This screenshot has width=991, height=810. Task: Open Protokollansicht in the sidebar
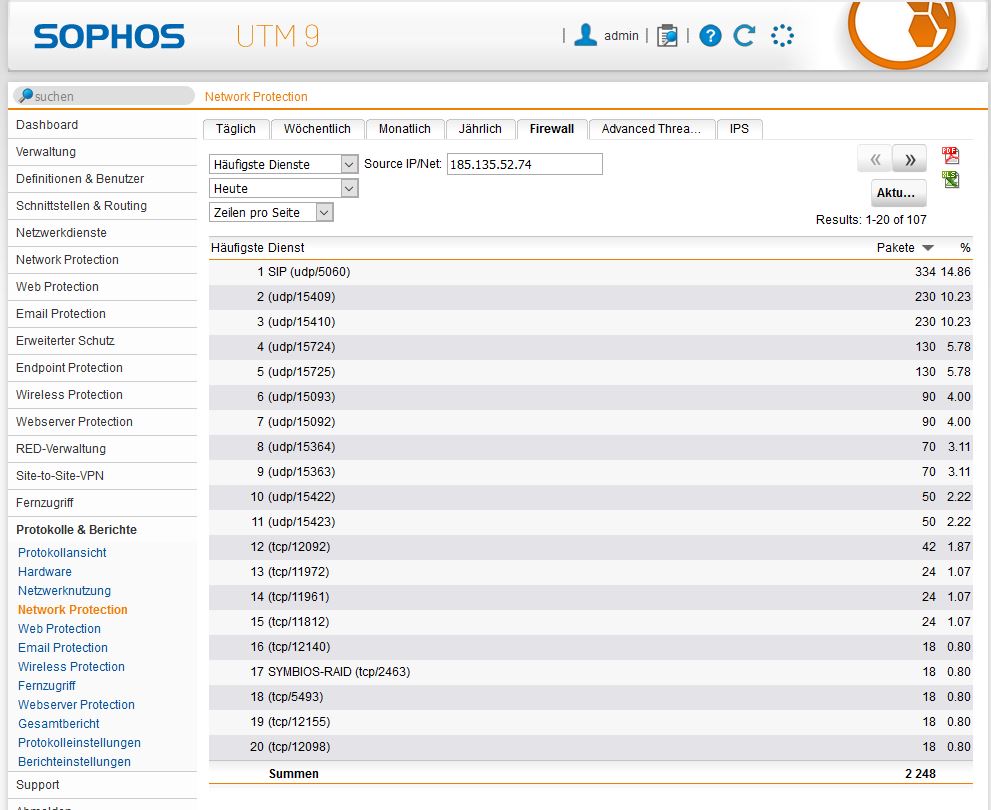click(x=62, y=552)
